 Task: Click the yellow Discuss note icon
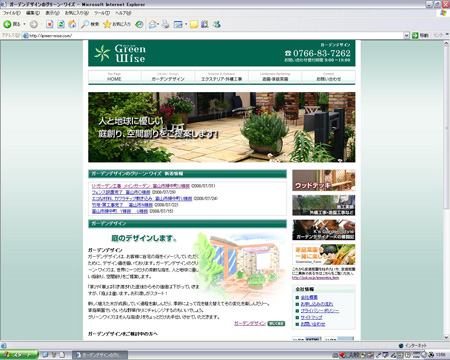(x=194, y=24)
